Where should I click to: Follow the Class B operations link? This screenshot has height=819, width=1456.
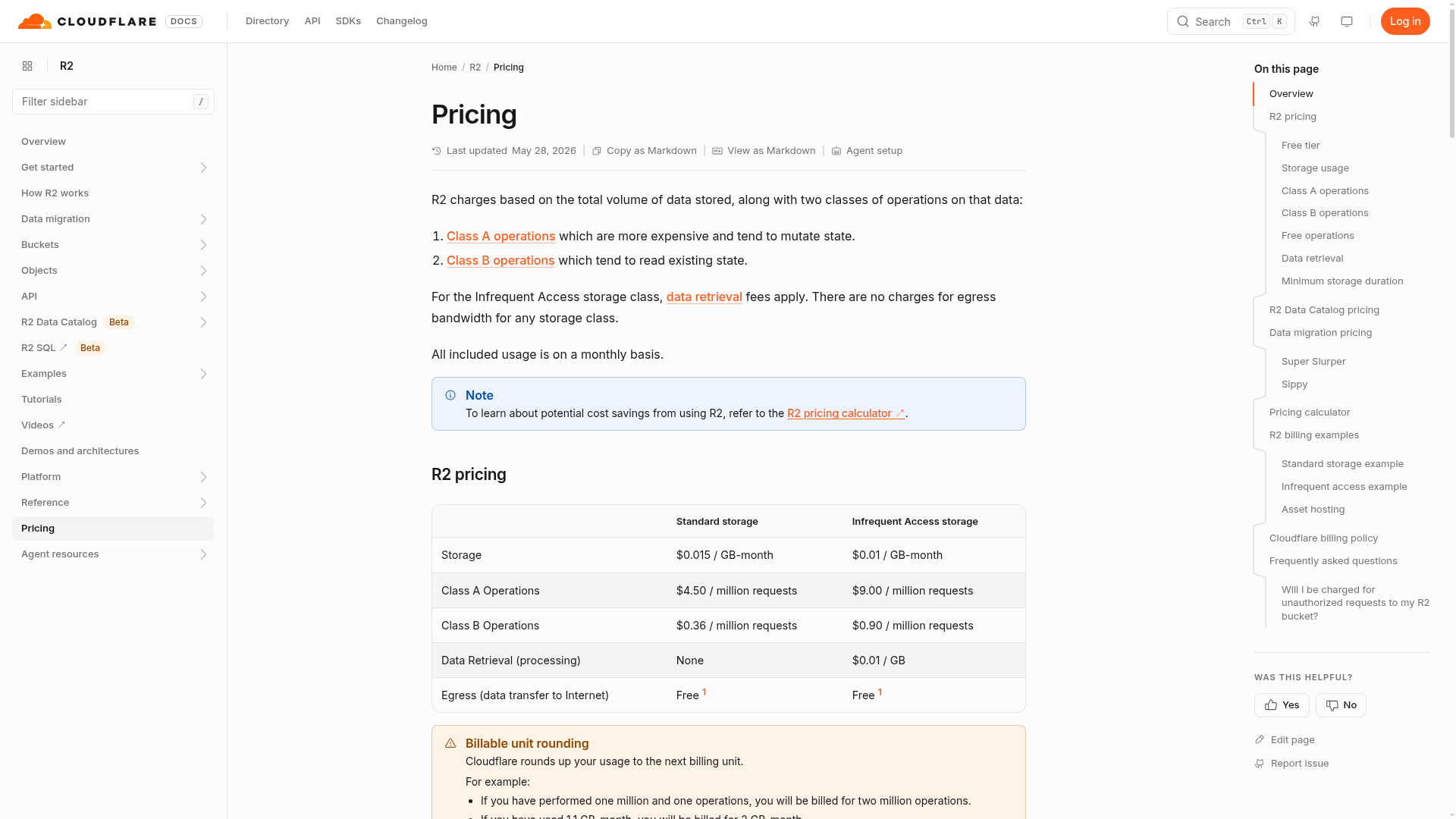click(x=500, y=261)
